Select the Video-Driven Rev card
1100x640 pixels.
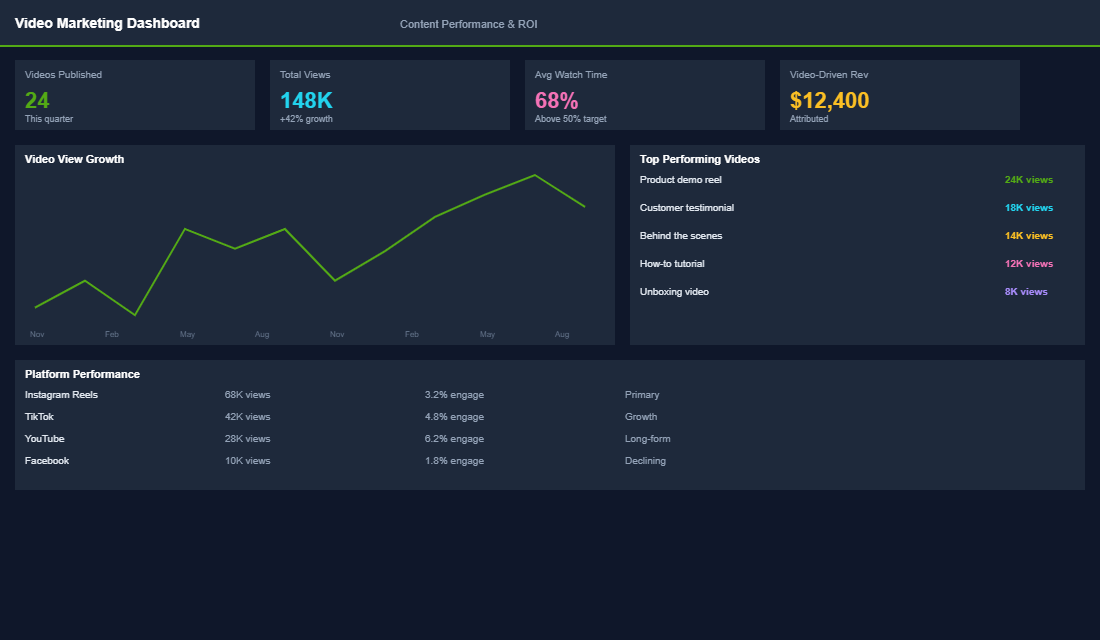click(x=899, y=95)
